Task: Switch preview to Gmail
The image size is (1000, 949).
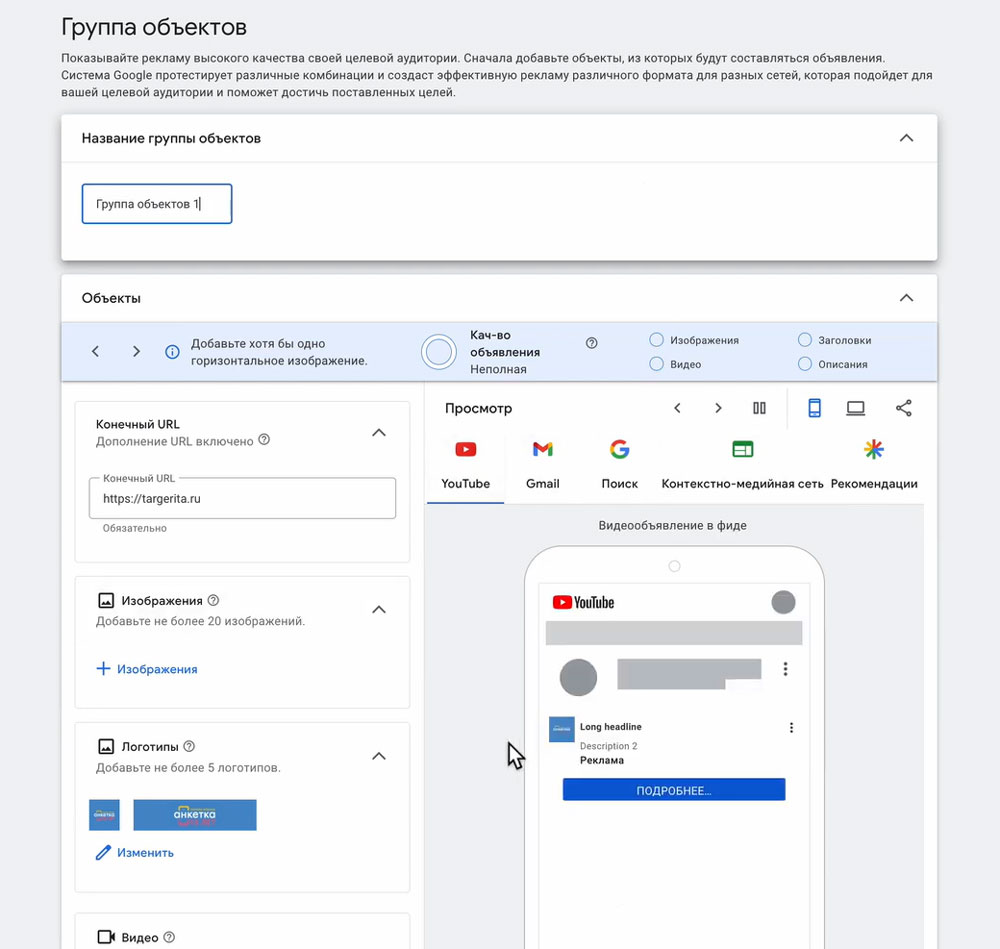Action: 542,449
